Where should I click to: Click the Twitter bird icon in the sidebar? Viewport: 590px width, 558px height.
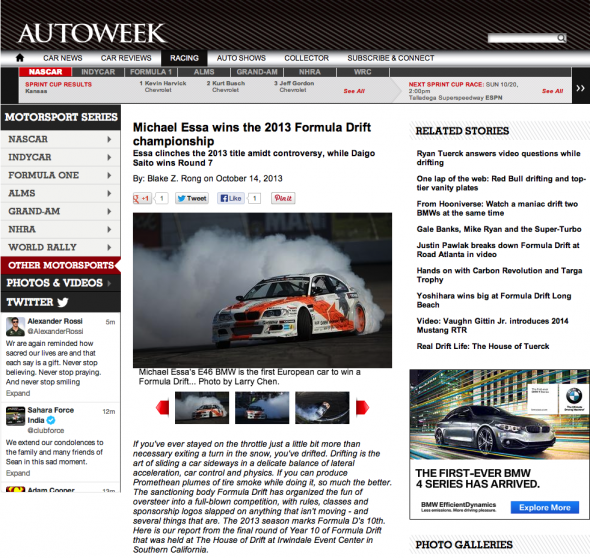(63, 302)
